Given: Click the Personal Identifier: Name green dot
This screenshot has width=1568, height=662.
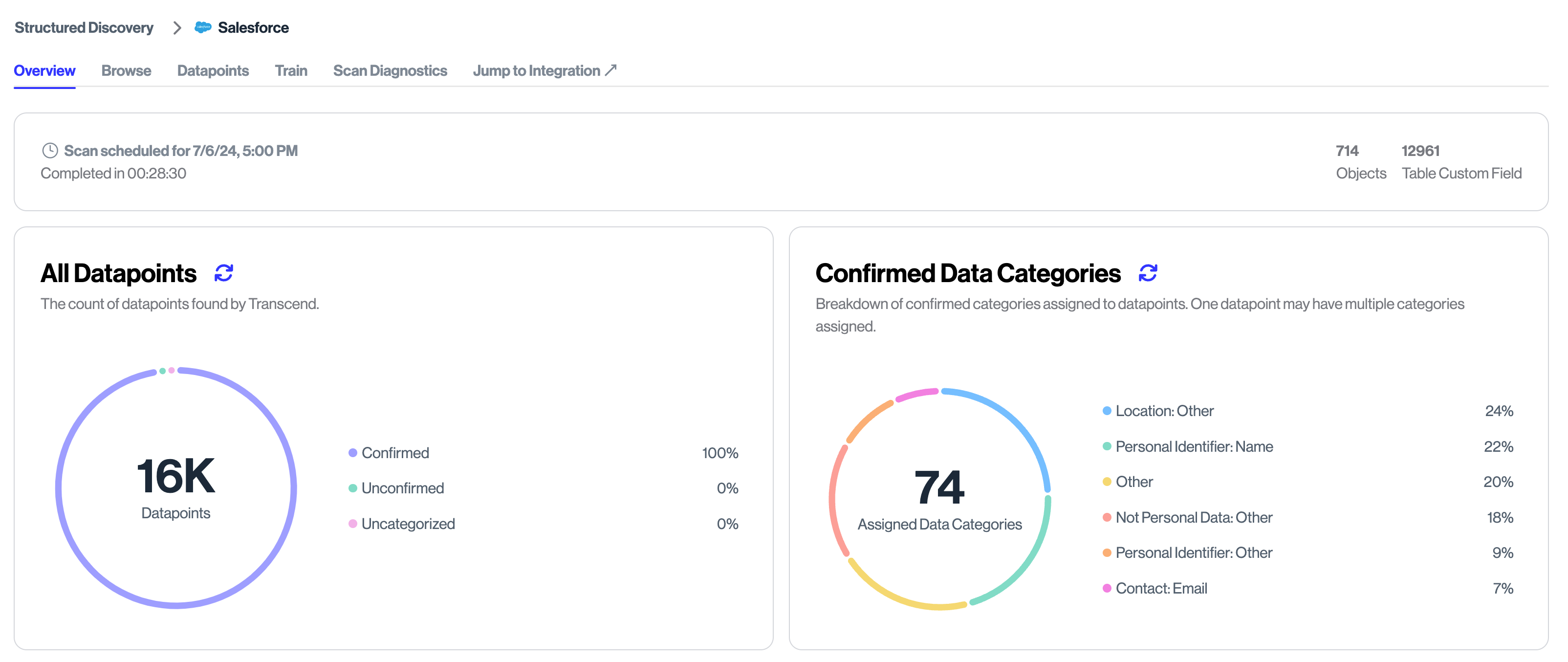Looking at the screenshot, I should [x=1107, y=446].
